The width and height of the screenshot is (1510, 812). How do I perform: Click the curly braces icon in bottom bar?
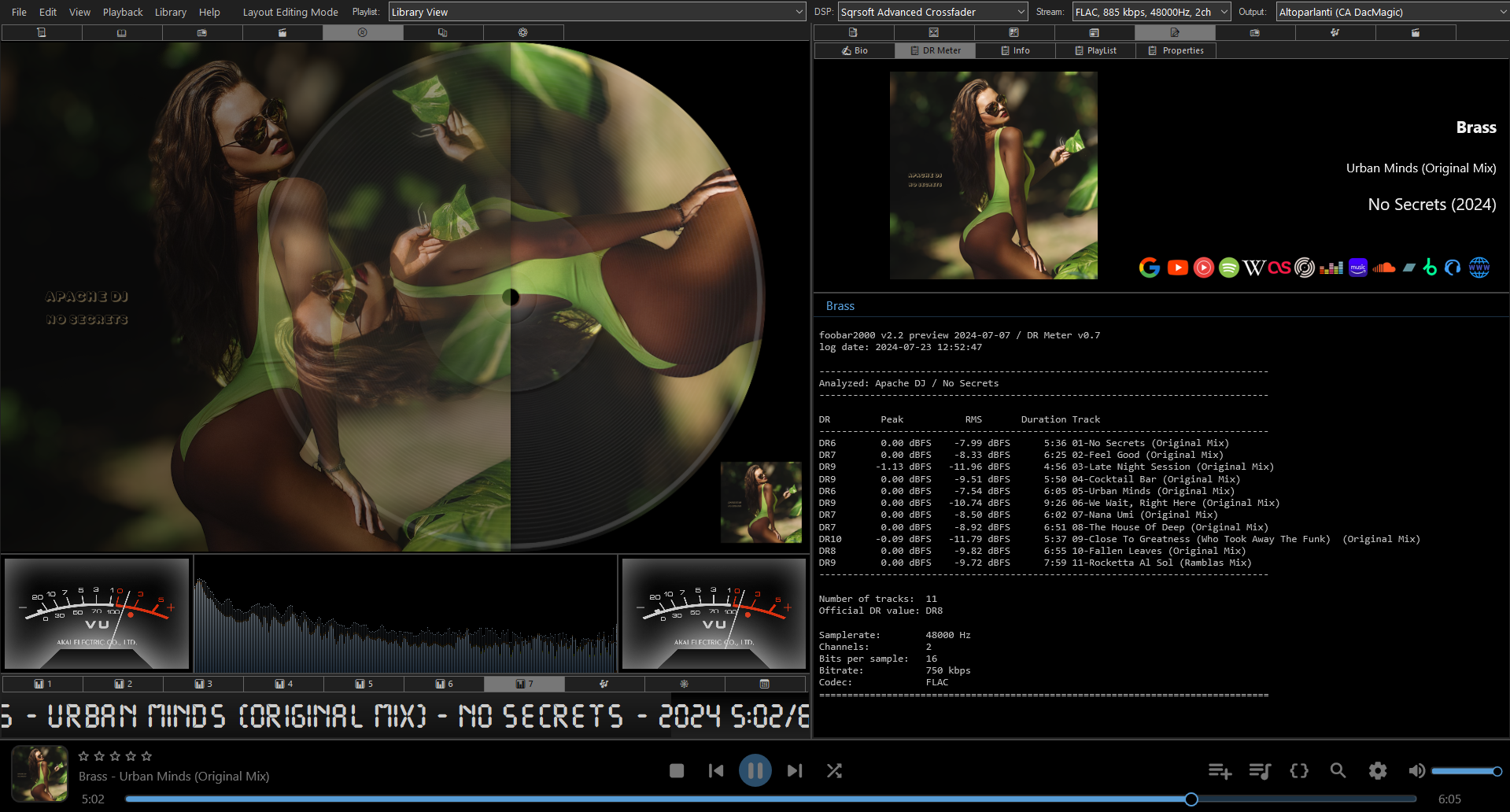[x=1299, y=771]
